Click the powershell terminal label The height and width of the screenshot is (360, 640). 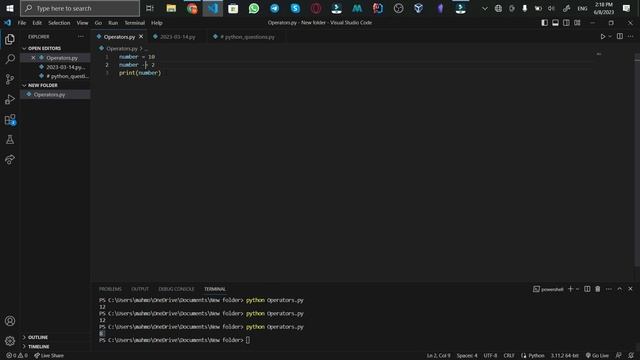tap(548, 289)
